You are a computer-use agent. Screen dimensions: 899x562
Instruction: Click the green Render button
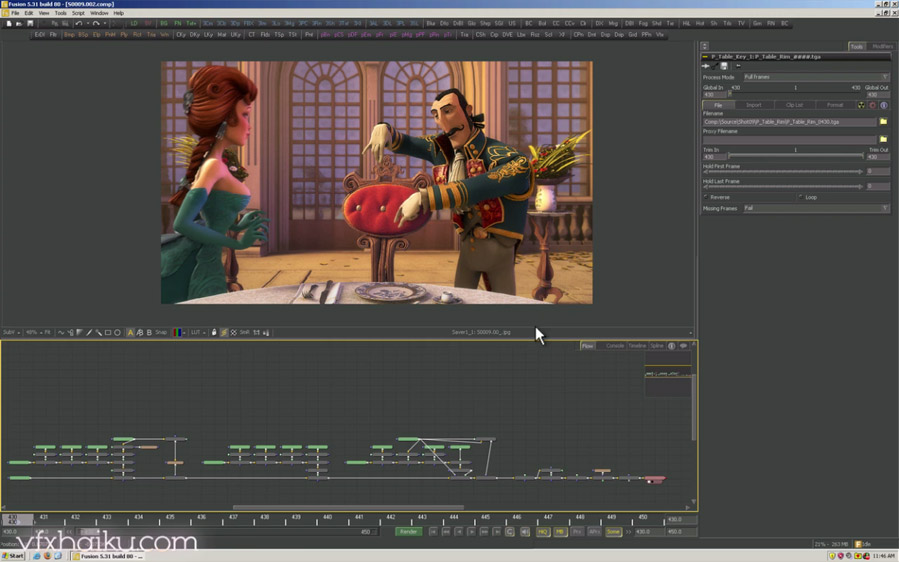click(408, 532)
